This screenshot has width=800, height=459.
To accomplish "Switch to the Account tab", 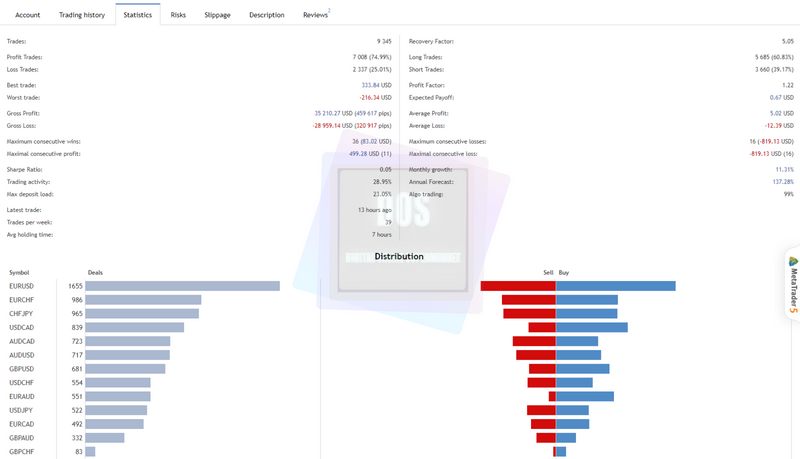I will [x=28, y=15].
